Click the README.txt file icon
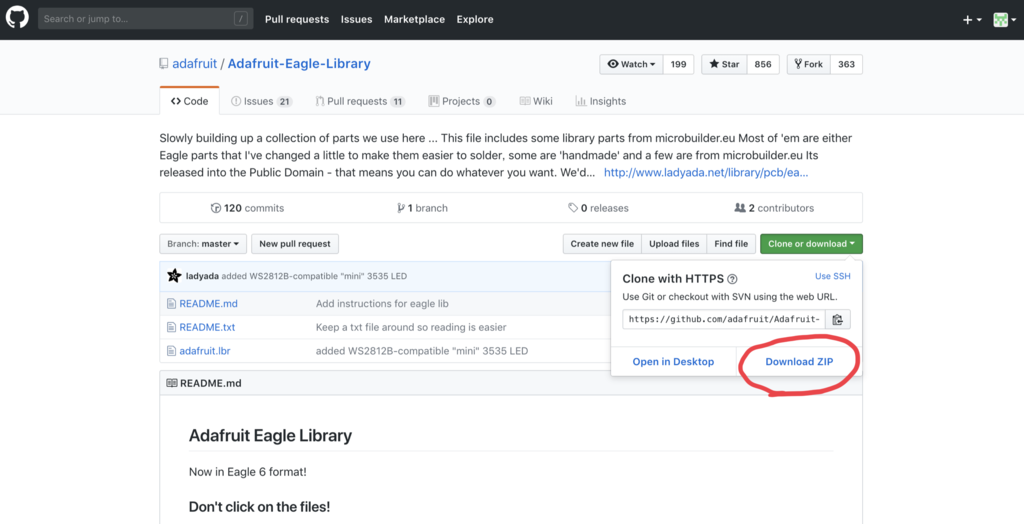This screenshot has width=1024, height=524. 171,327
